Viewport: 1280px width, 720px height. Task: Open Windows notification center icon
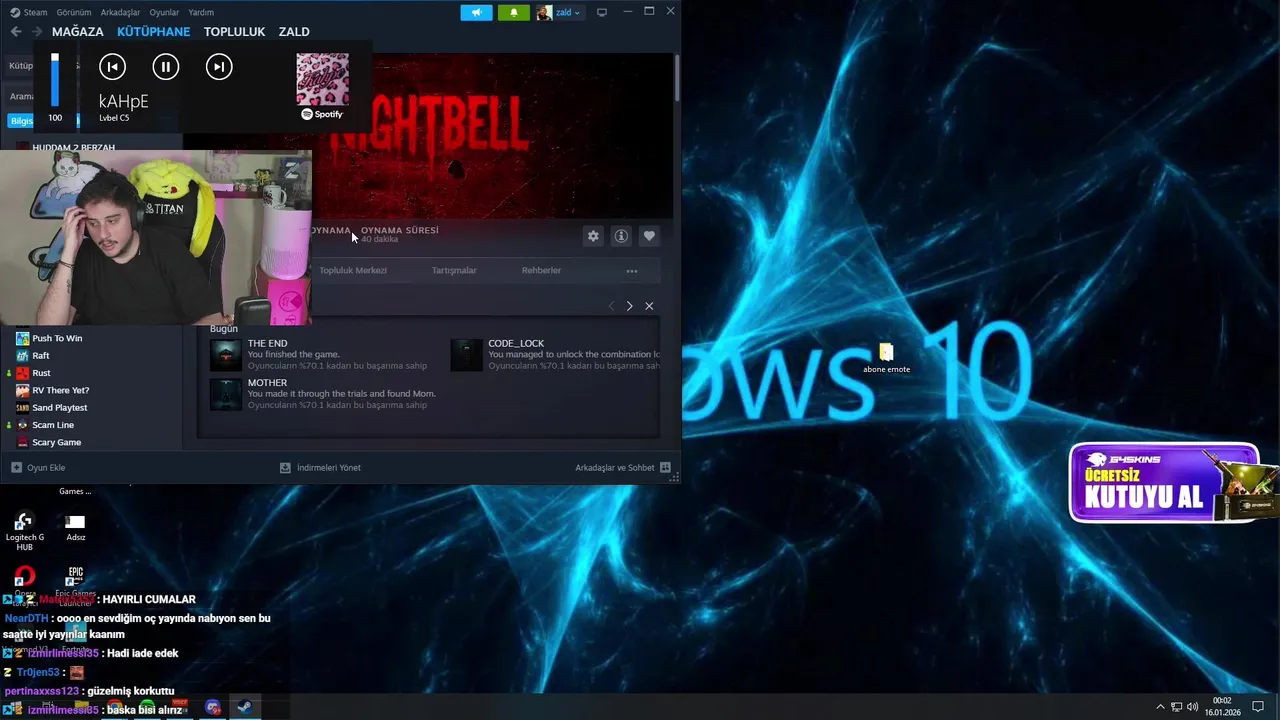pyautogui.click(x=1258, y=707)
